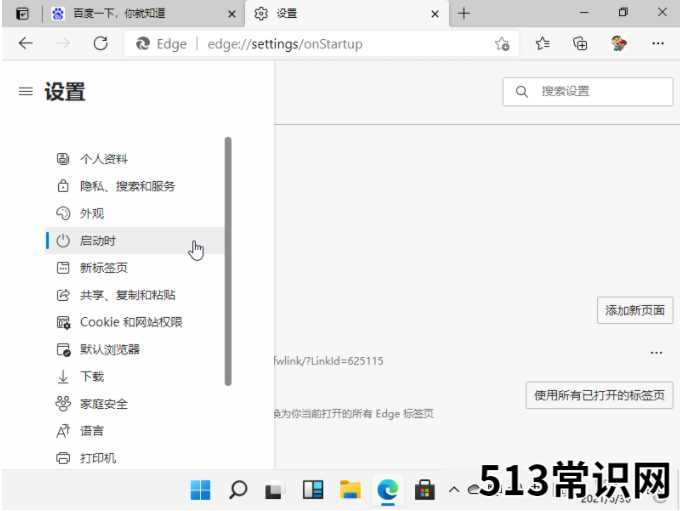Image resolution: width=680 pixels, height=511 pixels.
Task: Open 新标签页 settings section
Action: pyautogui.click(x=134, y=268)
